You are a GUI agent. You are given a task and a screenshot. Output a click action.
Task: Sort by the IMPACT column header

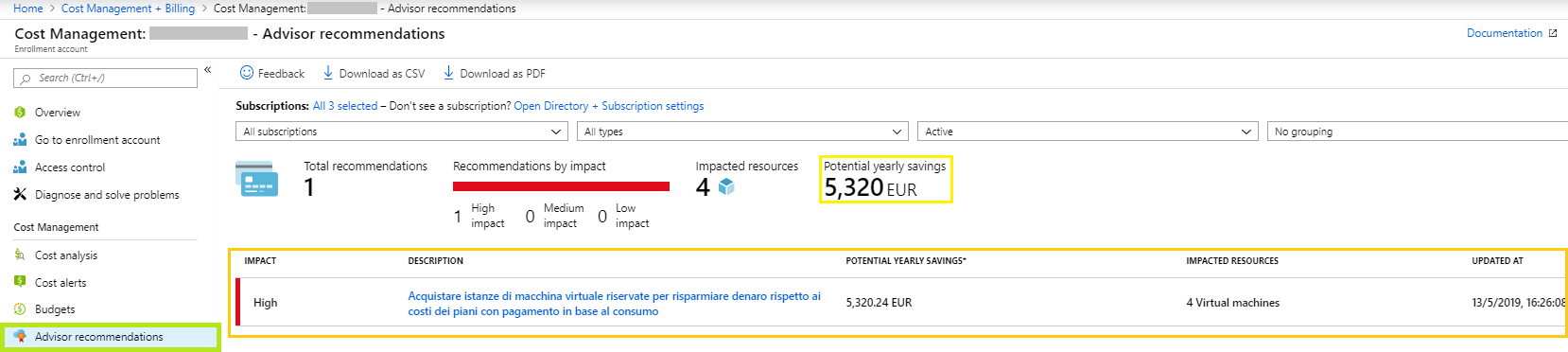click(x=260, y=261)
